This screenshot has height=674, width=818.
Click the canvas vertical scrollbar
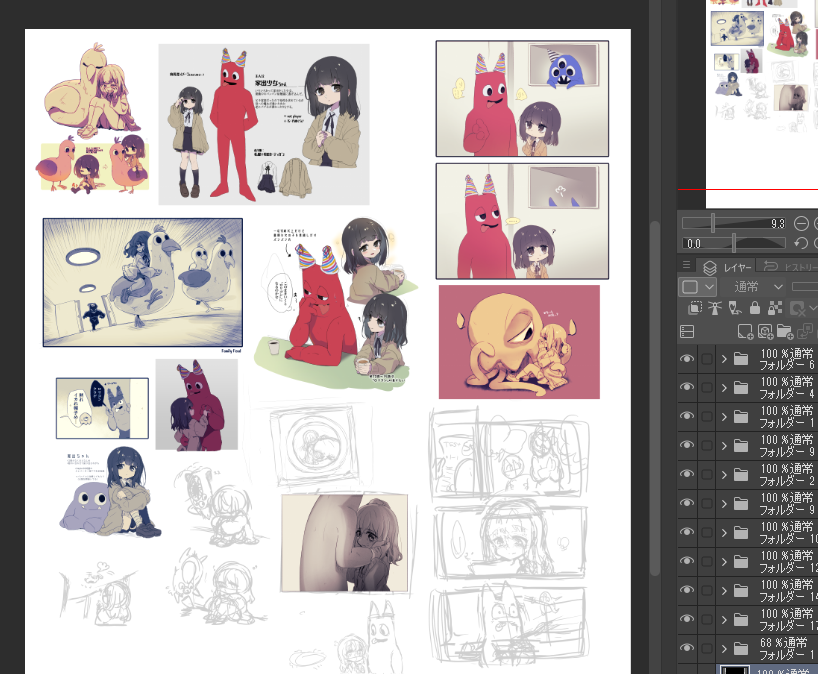(x=655, y=399)
